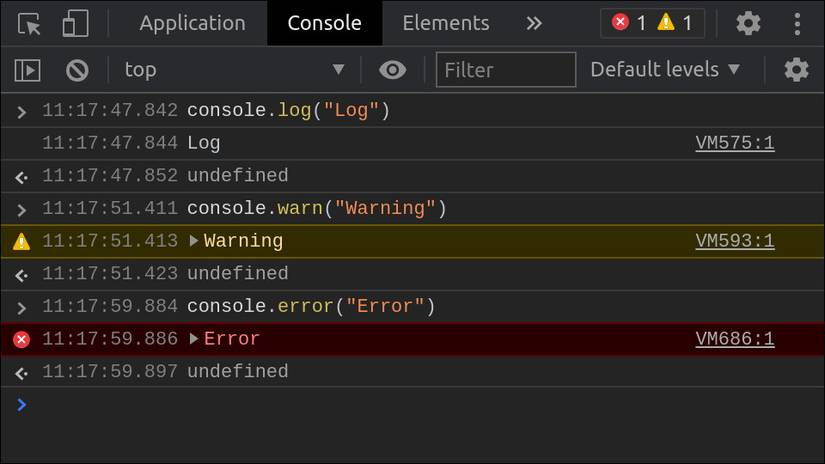825x464 pixels.
Task: Switch to the Elements tab
Action: click(446, 23)
